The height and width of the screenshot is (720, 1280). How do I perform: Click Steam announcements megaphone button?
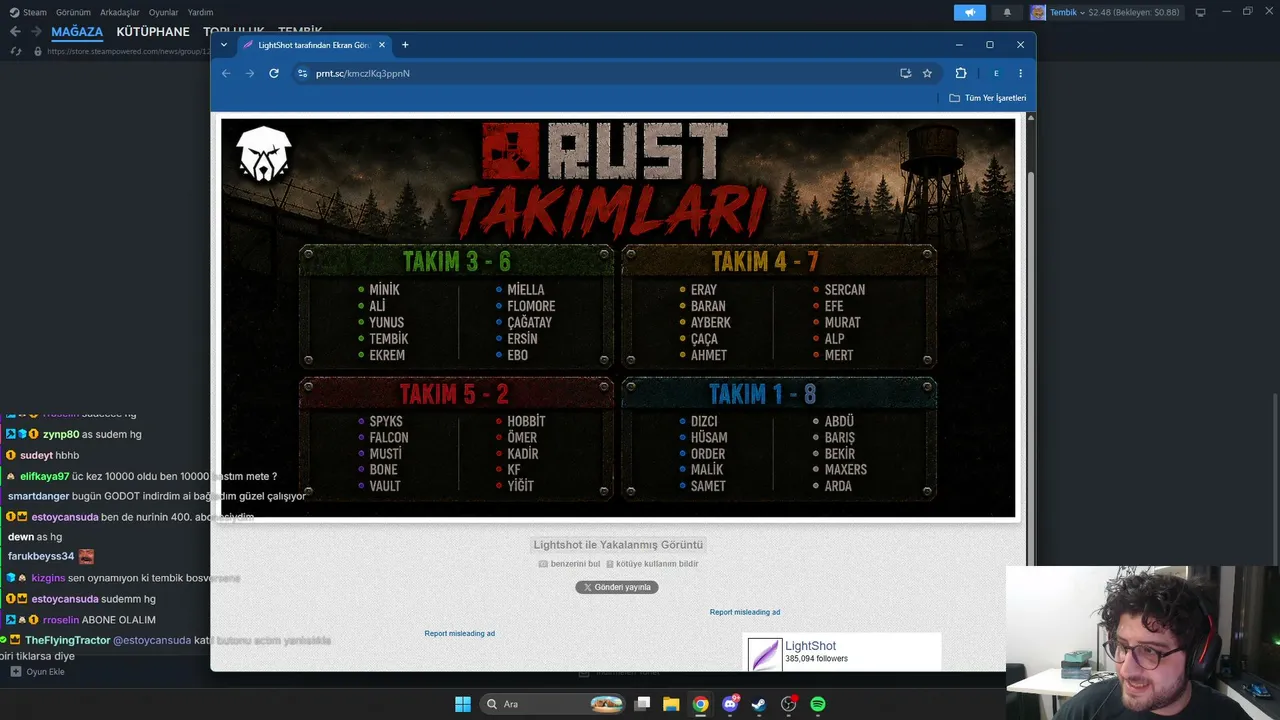tap(969, 12)
